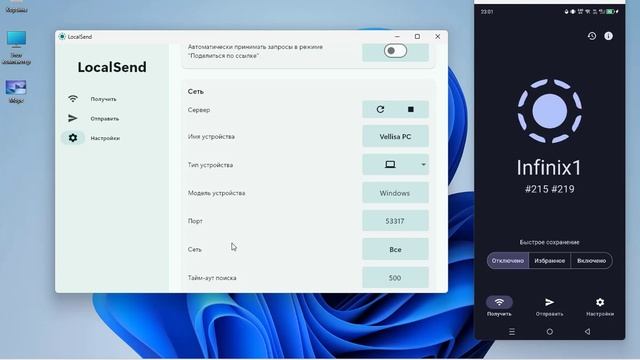This screenshot has width=640, height=360.
Task: Stop the server with the square icon
Action: (411, 109)
